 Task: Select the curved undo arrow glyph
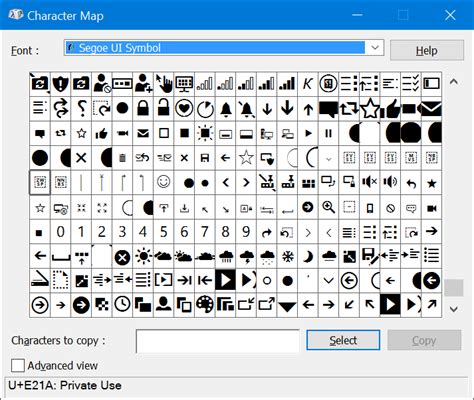[x=411, y=182]
